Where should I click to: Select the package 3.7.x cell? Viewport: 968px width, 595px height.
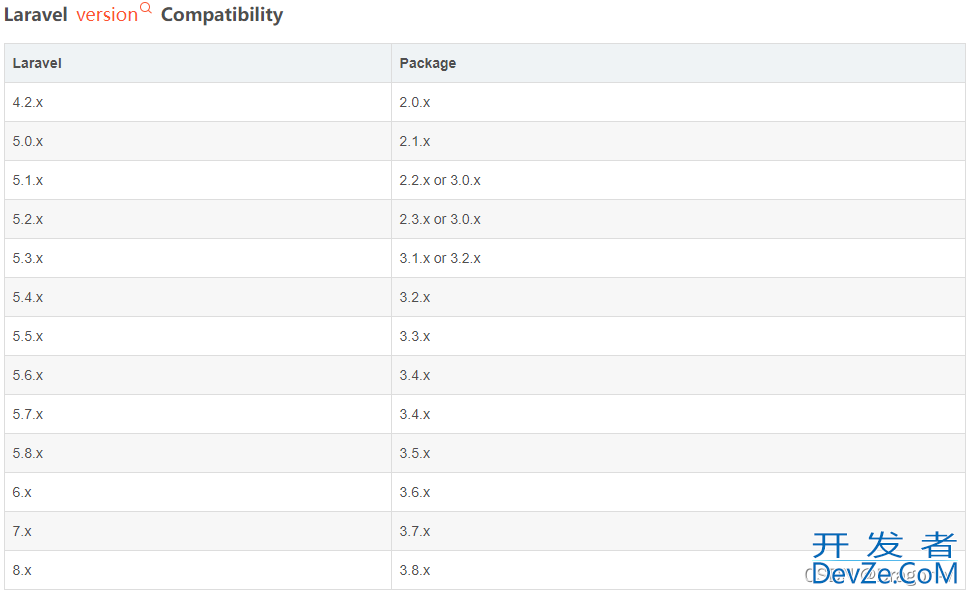point(415,531)
